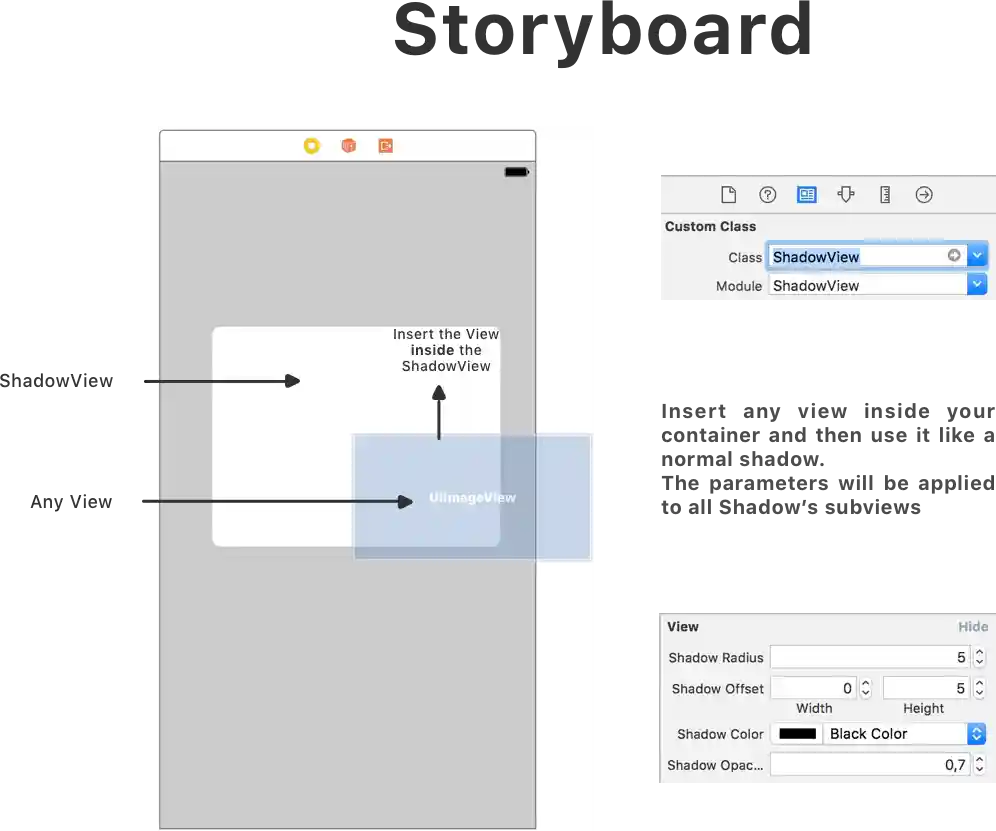Click the Height label under offset
The image size is (996, 831).
(924, 708)
